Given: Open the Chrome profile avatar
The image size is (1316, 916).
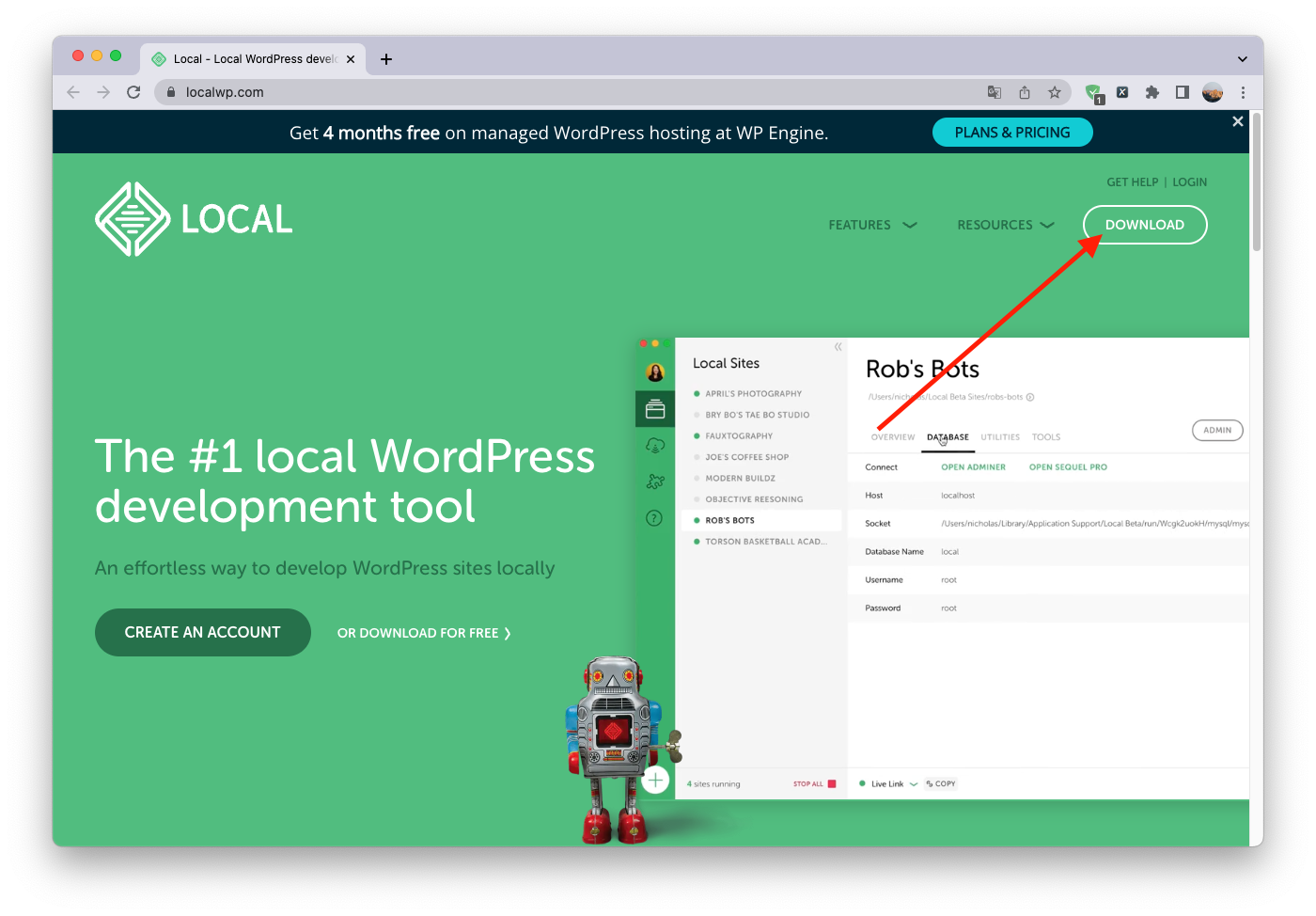Looking at the screenshot, I should (1213, 92).
